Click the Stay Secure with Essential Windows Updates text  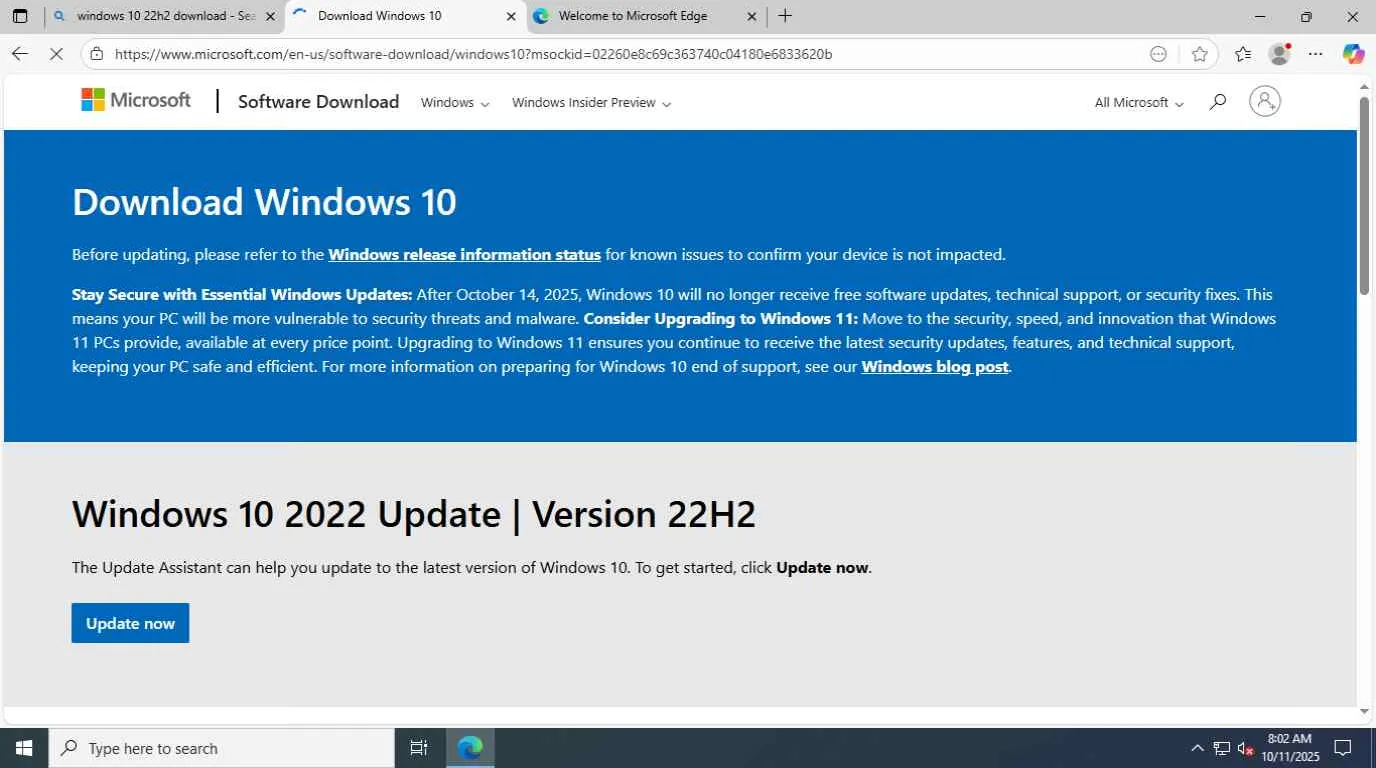(242, 295)
